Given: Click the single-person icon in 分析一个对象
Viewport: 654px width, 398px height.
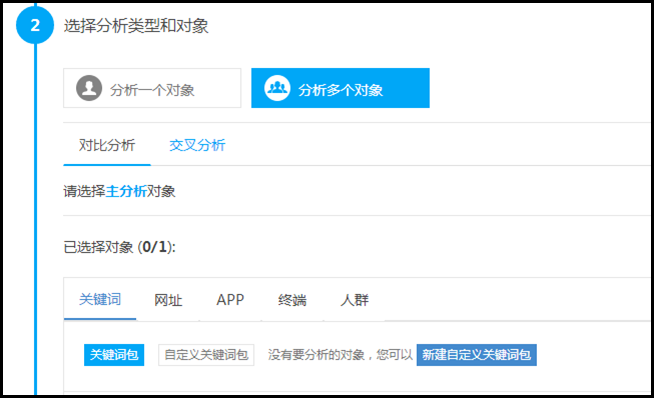Looking at the screenshot, I should tap(89, 88).
